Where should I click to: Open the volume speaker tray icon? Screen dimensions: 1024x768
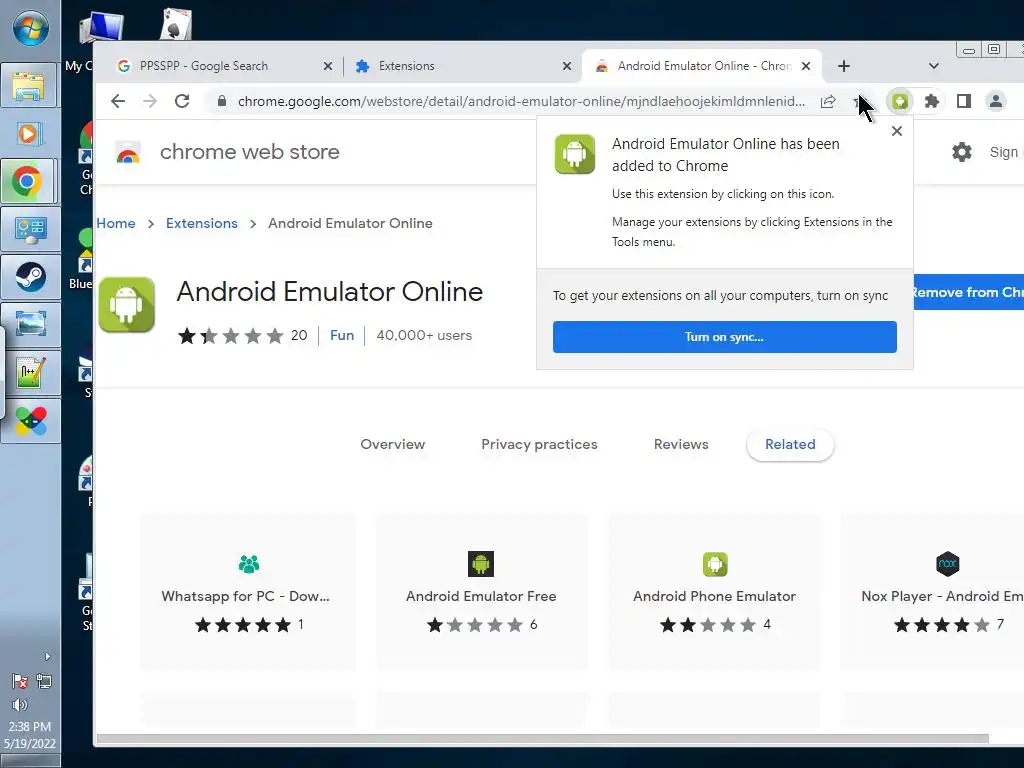(20, 705)
